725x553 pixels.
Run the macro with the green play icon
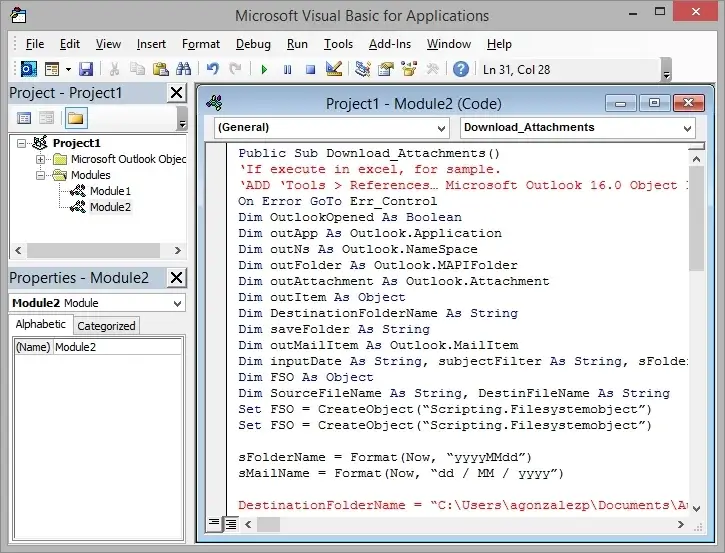[264, 69]
